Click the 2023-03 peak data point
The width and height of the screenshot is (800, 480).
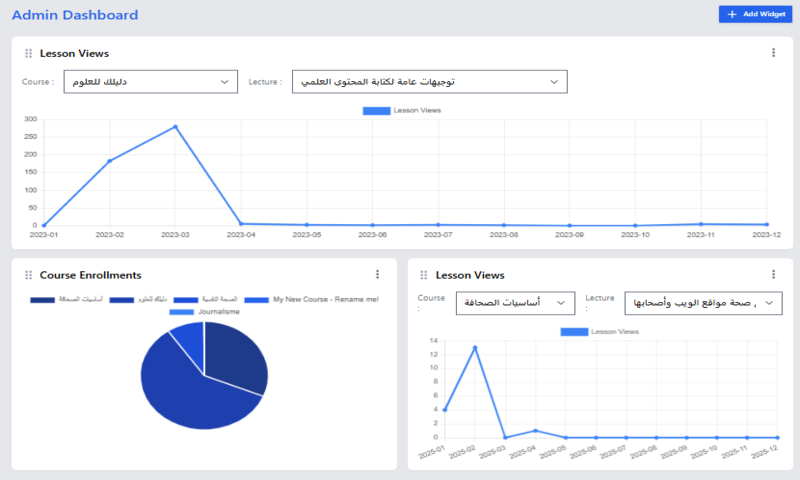(175, 127)
